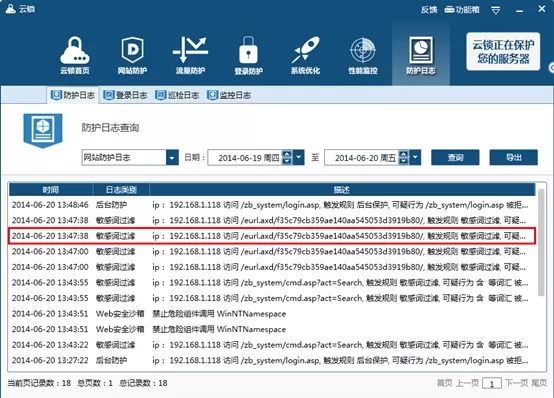
Task: Open the end date calendar dropdown
Action: point(415,158)
